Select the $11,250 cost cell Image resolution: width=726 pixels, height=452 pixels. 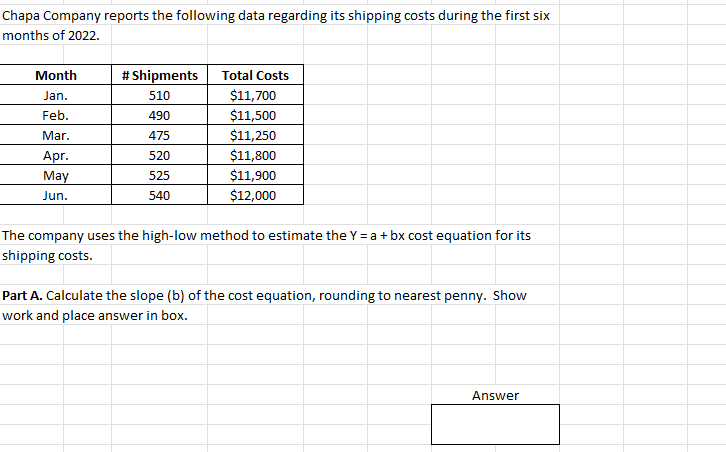pos(255,135)
